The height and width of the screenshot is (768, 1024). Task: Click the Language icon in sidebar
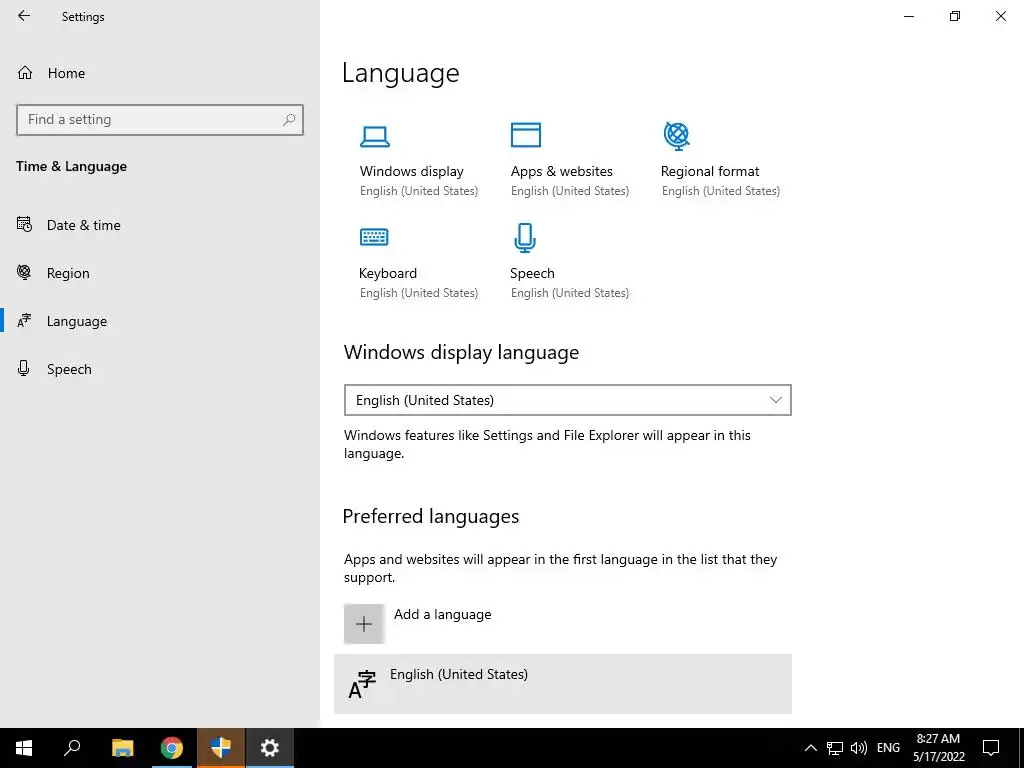24,321
